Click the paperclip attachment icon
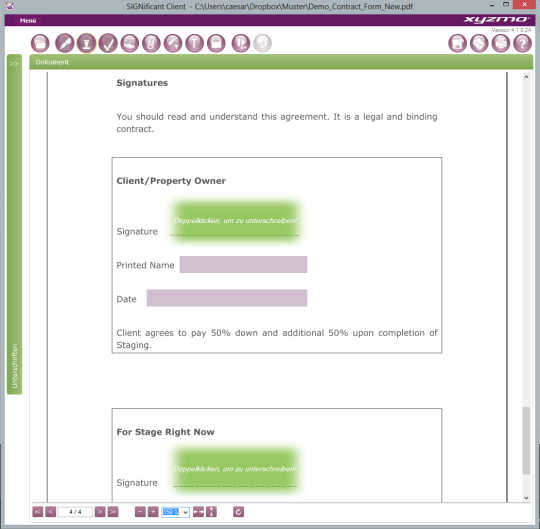Viewport: 540px width, 529px height. click(x=151, y=43)
